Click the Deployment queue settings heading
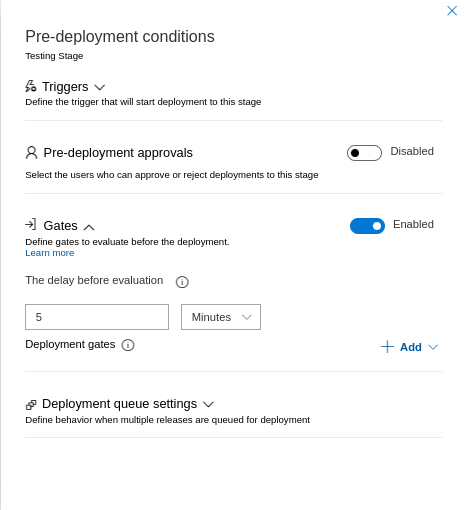Screen dimensions: 466x510 119,404
